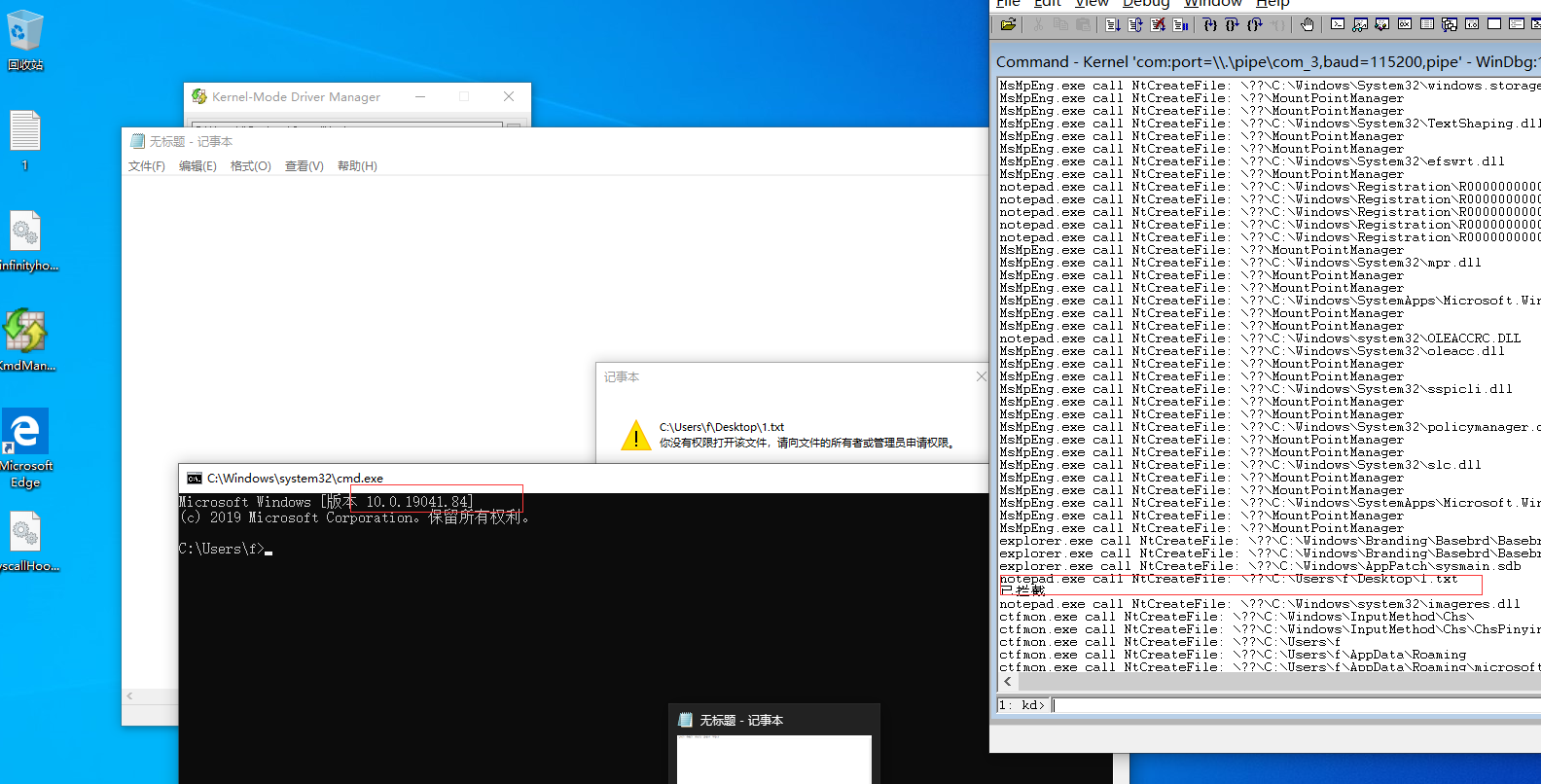
Task: Close the 记事本 permission warning dialog
Action: (x=981, y=376)
